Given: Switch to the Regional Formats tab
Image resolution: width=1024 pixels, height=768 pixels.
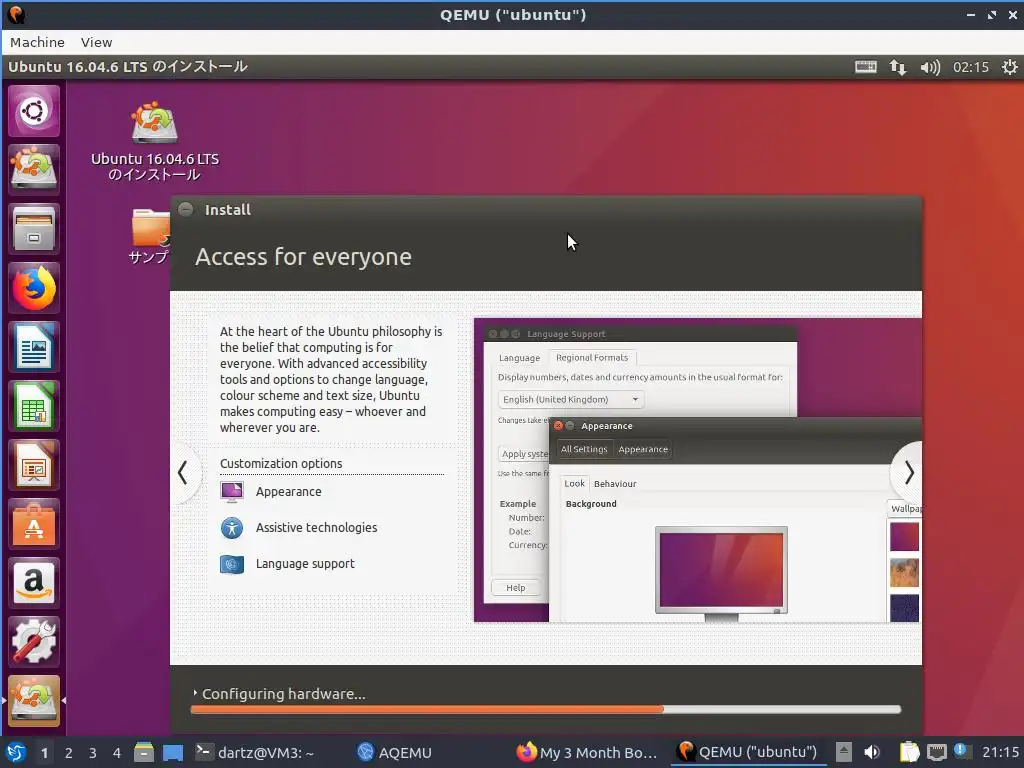Looking at the screenshot, I should click(x=592, y=358).
